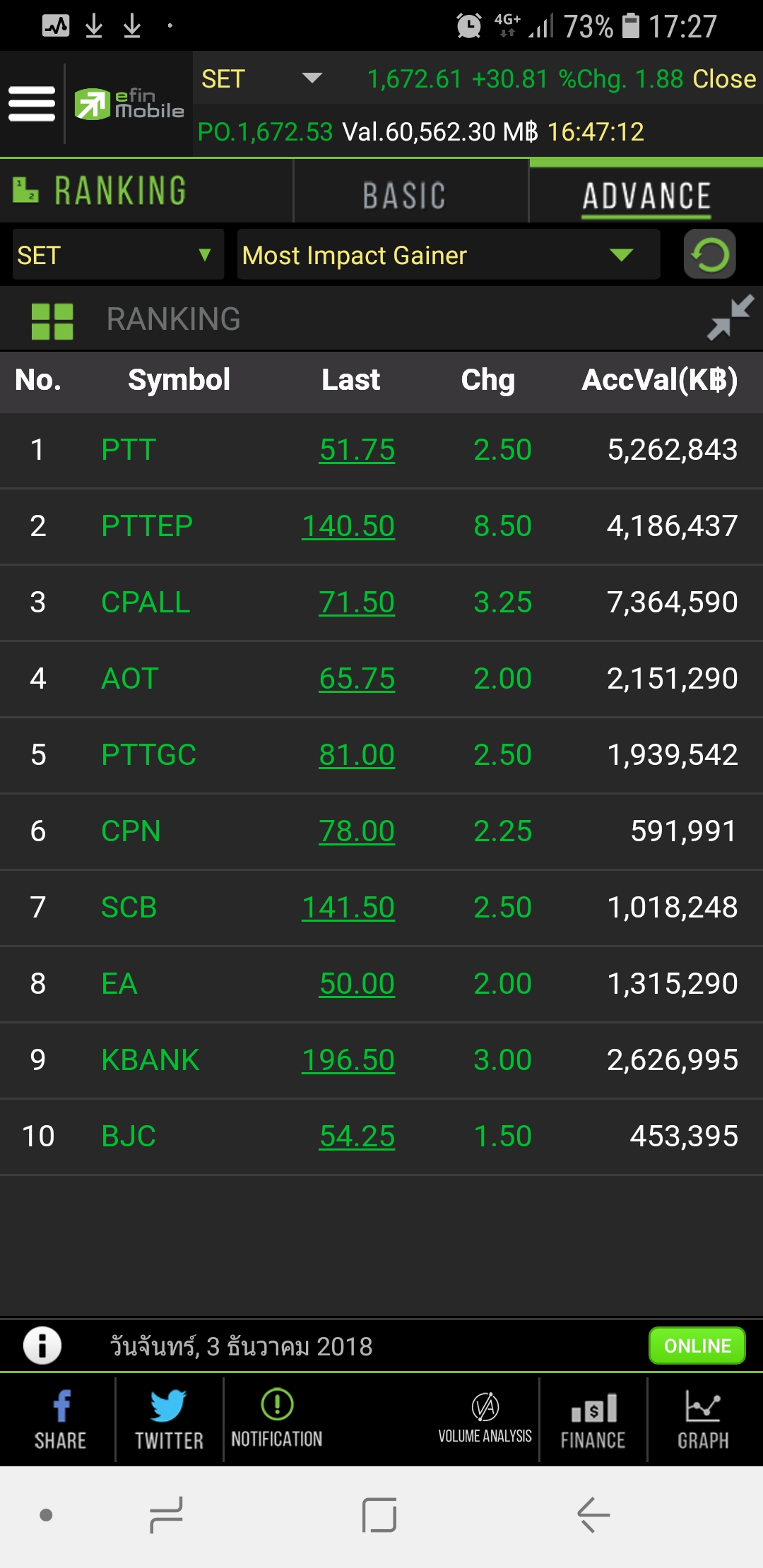
Task: Open the Finance section
Action: tap(593, 1418)
